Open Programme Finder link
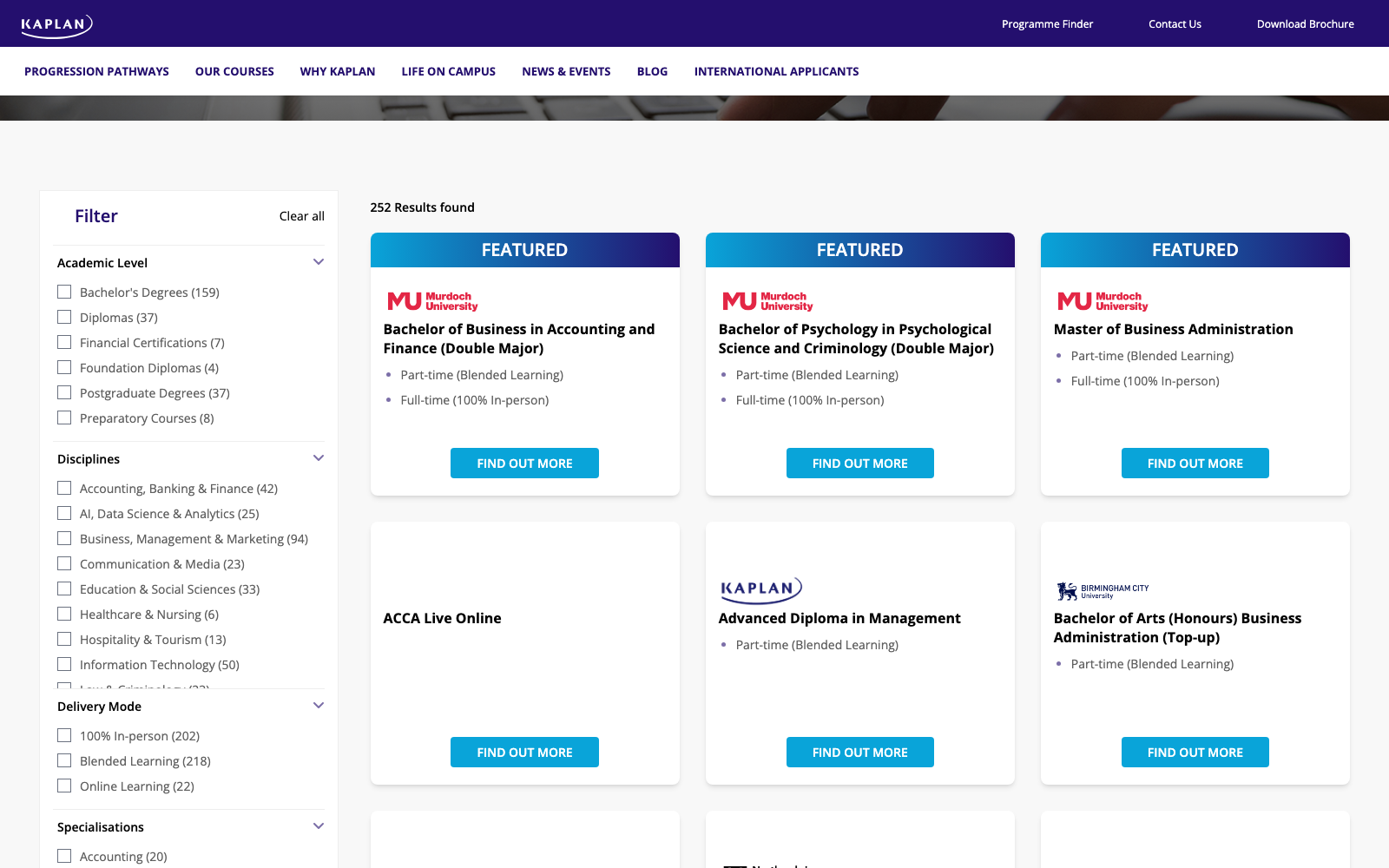 pyautogui.click(x=1048, y=24)
